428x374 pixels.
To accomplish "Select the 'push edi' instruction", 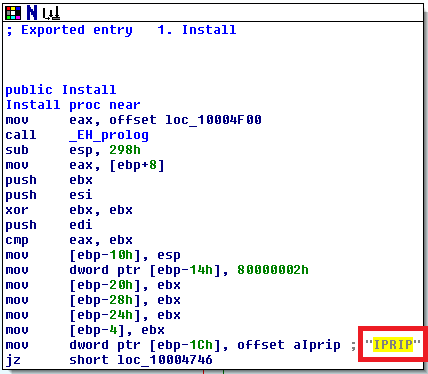I will point(49,225).
